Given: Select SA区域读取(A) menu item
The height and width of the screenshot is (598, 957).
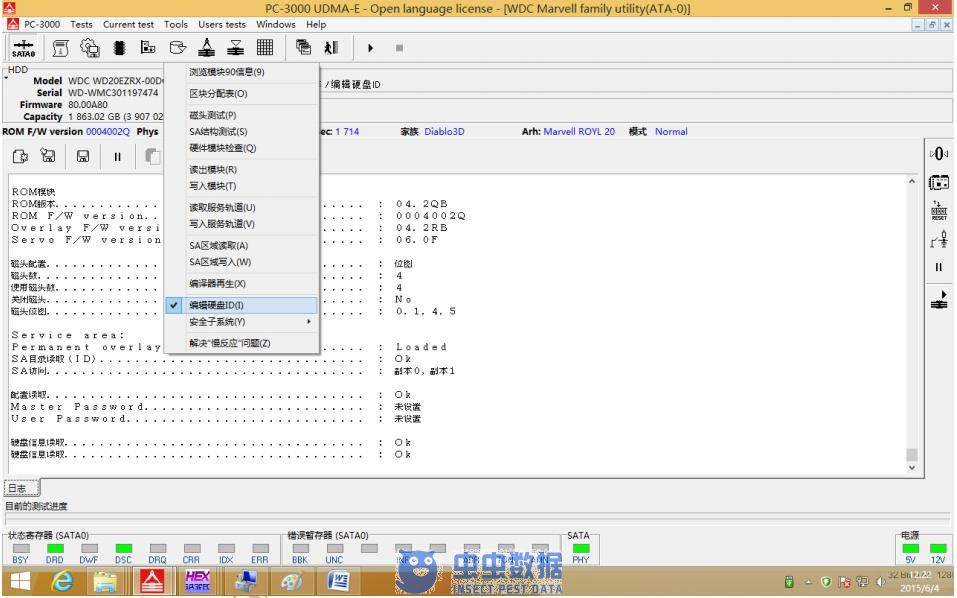Looking at the screenshot, I should [x=242, y=246].
